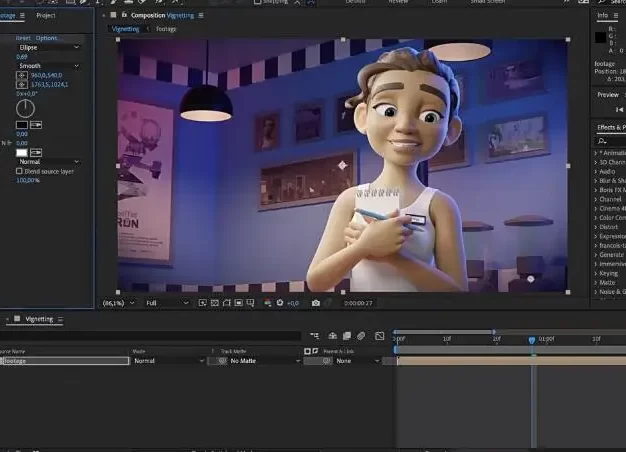This screenshot has width=626, height=452.
Task: Switch to the Project tab
Action: point(46,16)
